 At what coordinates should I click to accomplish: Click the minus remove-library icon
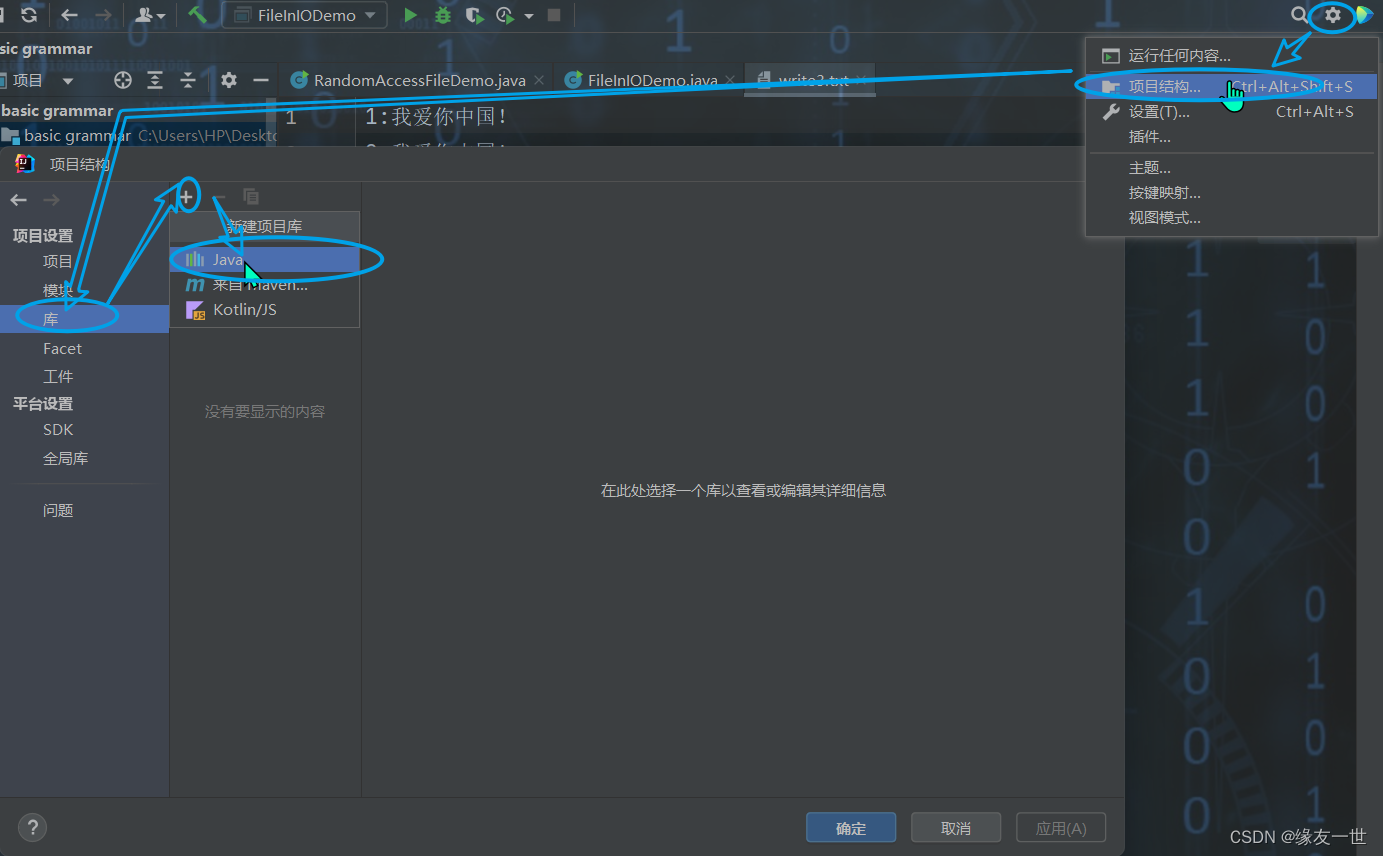(x=219, y=197)
